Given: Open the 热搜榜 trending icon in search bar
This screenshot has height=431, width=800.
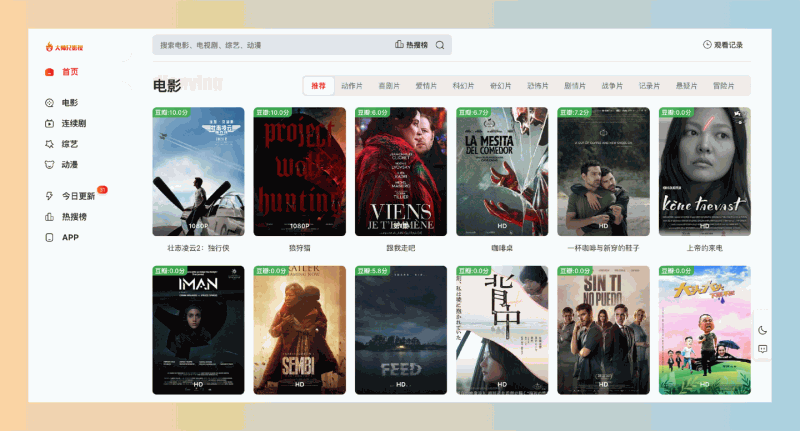Looking at the screenshot, I should point(399,45).
